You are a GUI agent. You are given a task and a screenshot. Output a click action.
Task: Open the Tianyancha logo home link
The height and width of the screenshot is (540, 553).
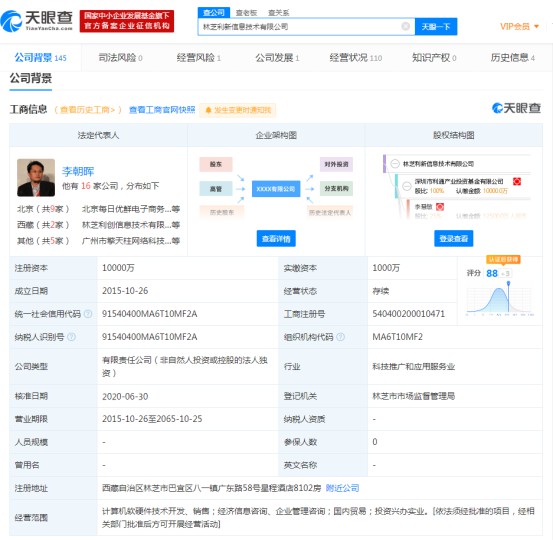(x=37, y=21)
